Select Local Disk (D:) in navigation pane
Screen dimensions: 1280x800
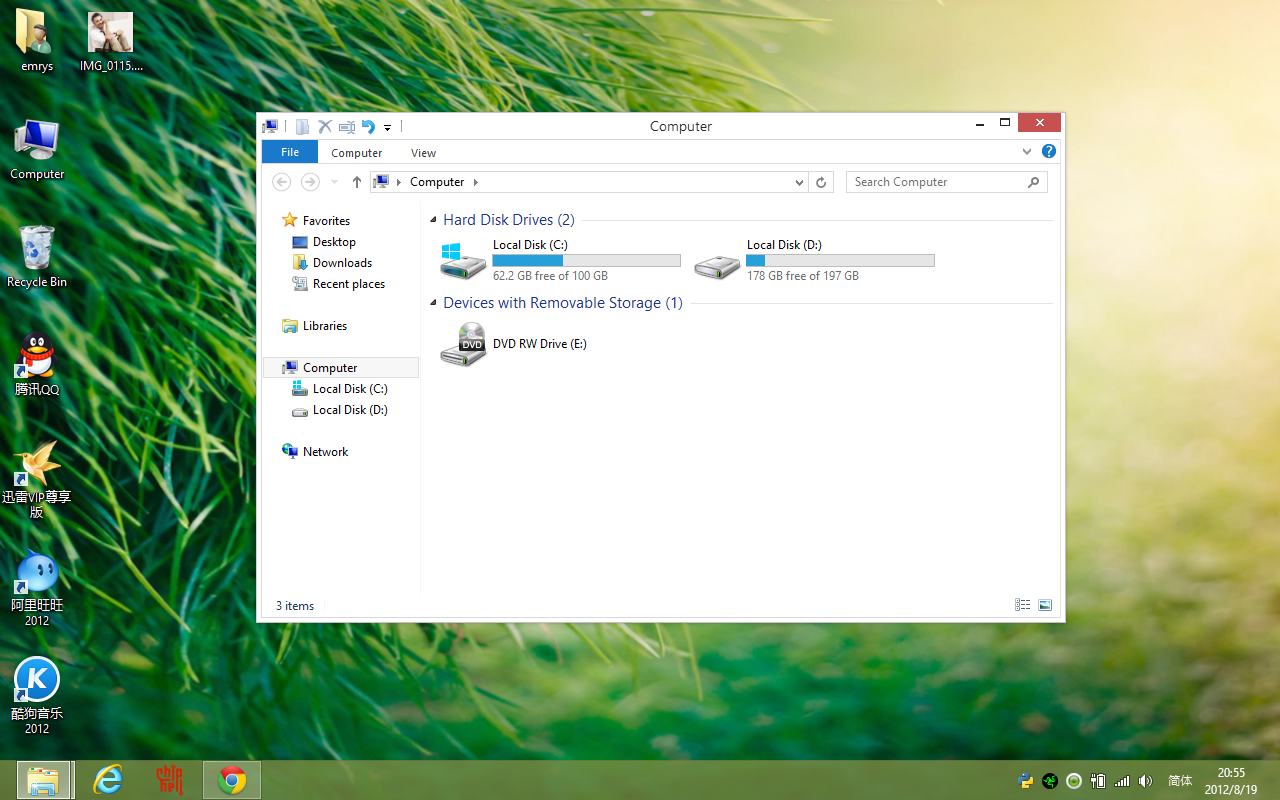[x=340, y=410]
